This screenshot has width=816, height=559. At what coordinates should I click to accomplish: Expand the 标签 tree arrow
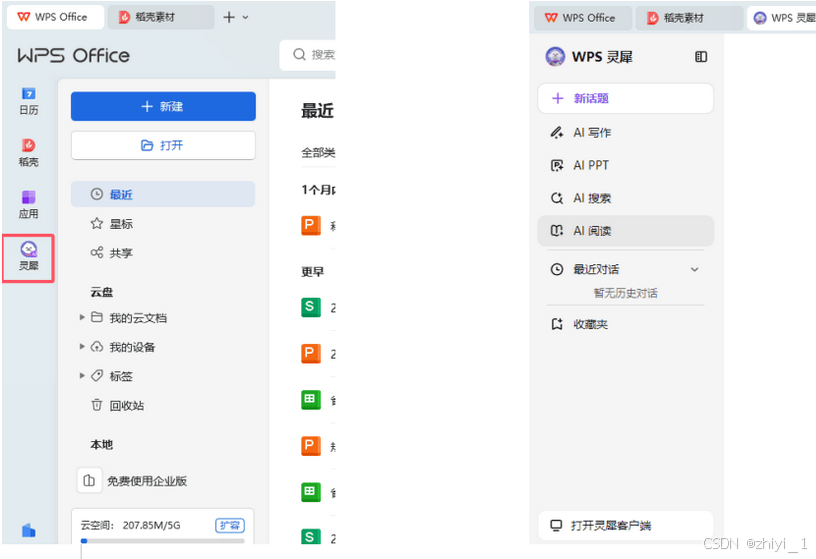82,375
